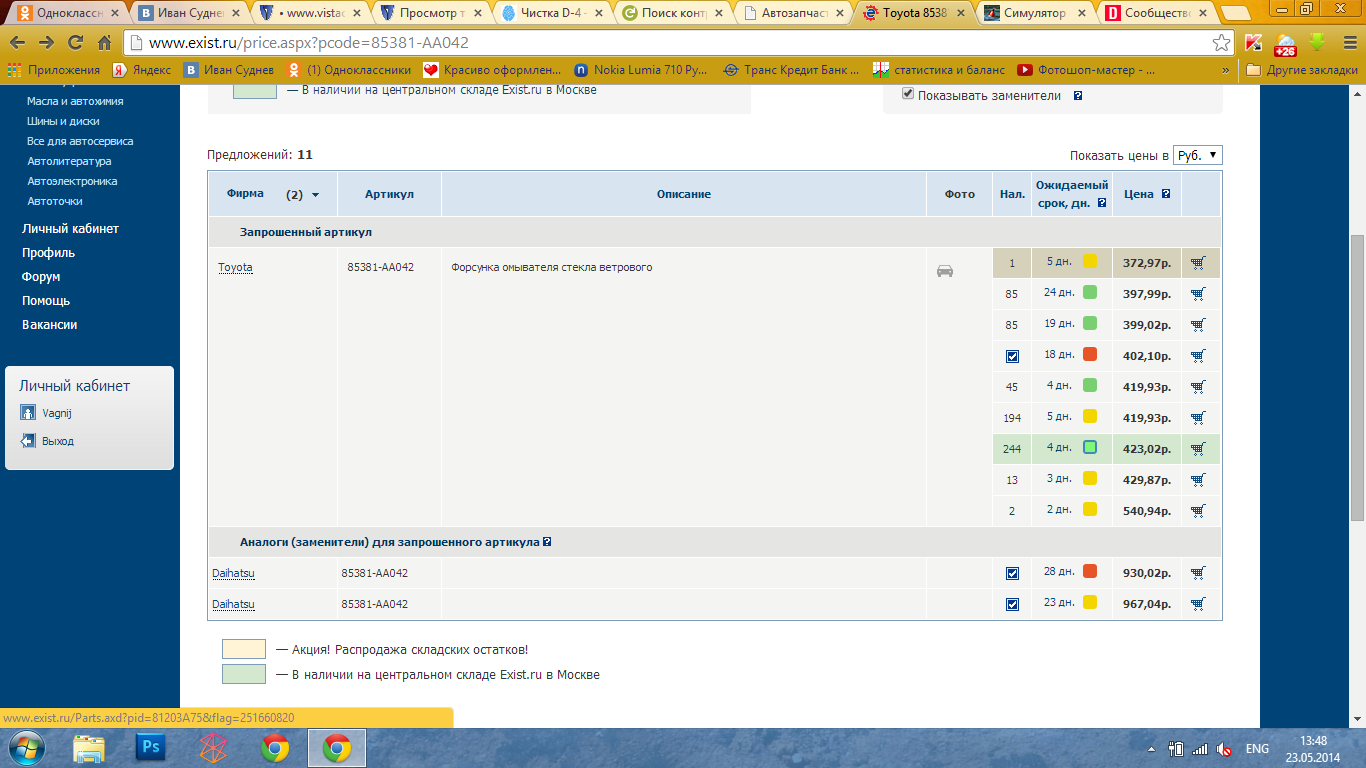
Task: Expand the bookmarks bar overflow chevron
Action: (x=1225, y=71)
